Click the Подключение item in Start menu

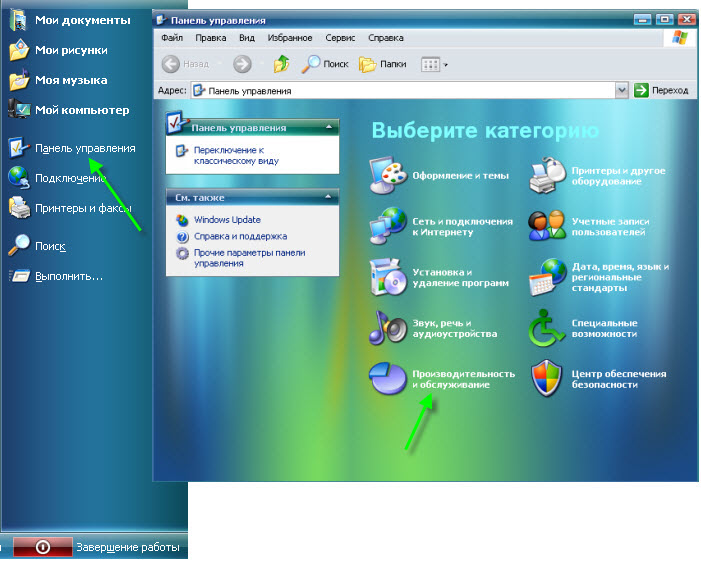[57, 178]
